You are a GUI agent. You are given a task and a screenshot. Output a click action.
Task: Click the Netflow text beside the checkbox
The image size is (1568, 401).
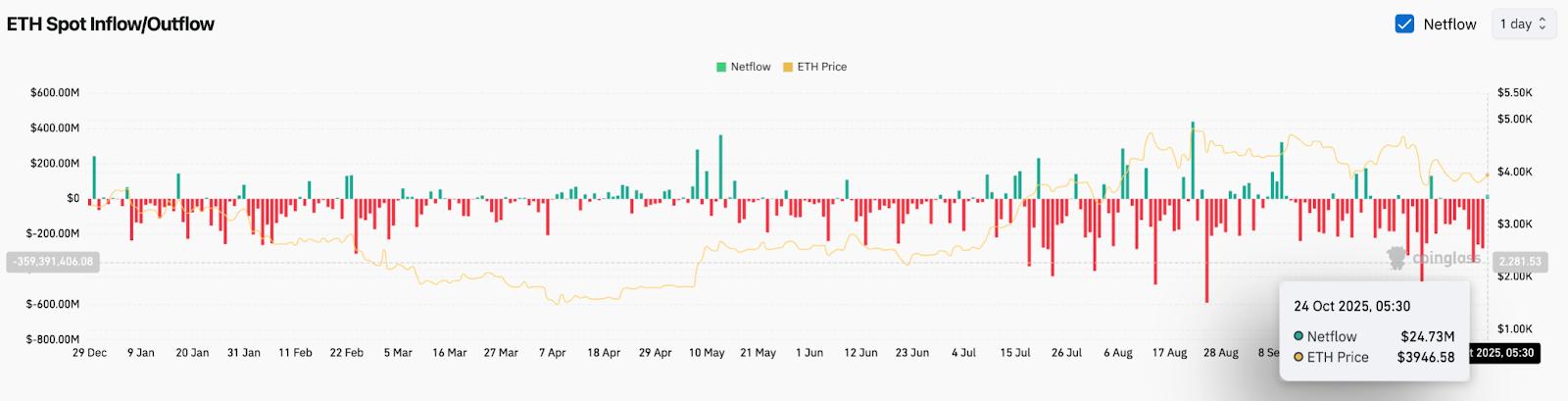tap(1449, 25)
